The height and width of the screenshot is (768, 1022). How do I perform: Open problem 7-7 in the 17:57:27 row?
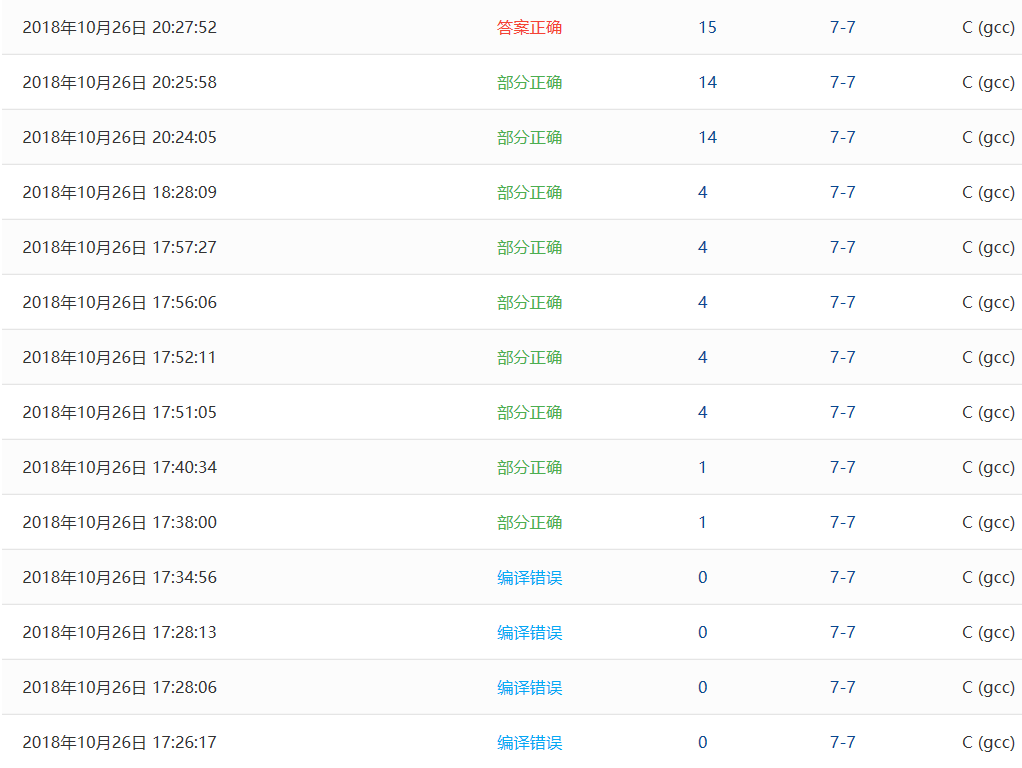842,247
